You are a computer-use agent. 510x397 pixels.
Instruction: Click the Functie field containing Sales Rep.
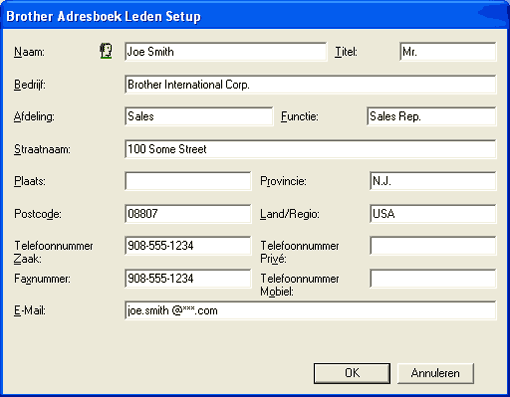pos(431,116)
